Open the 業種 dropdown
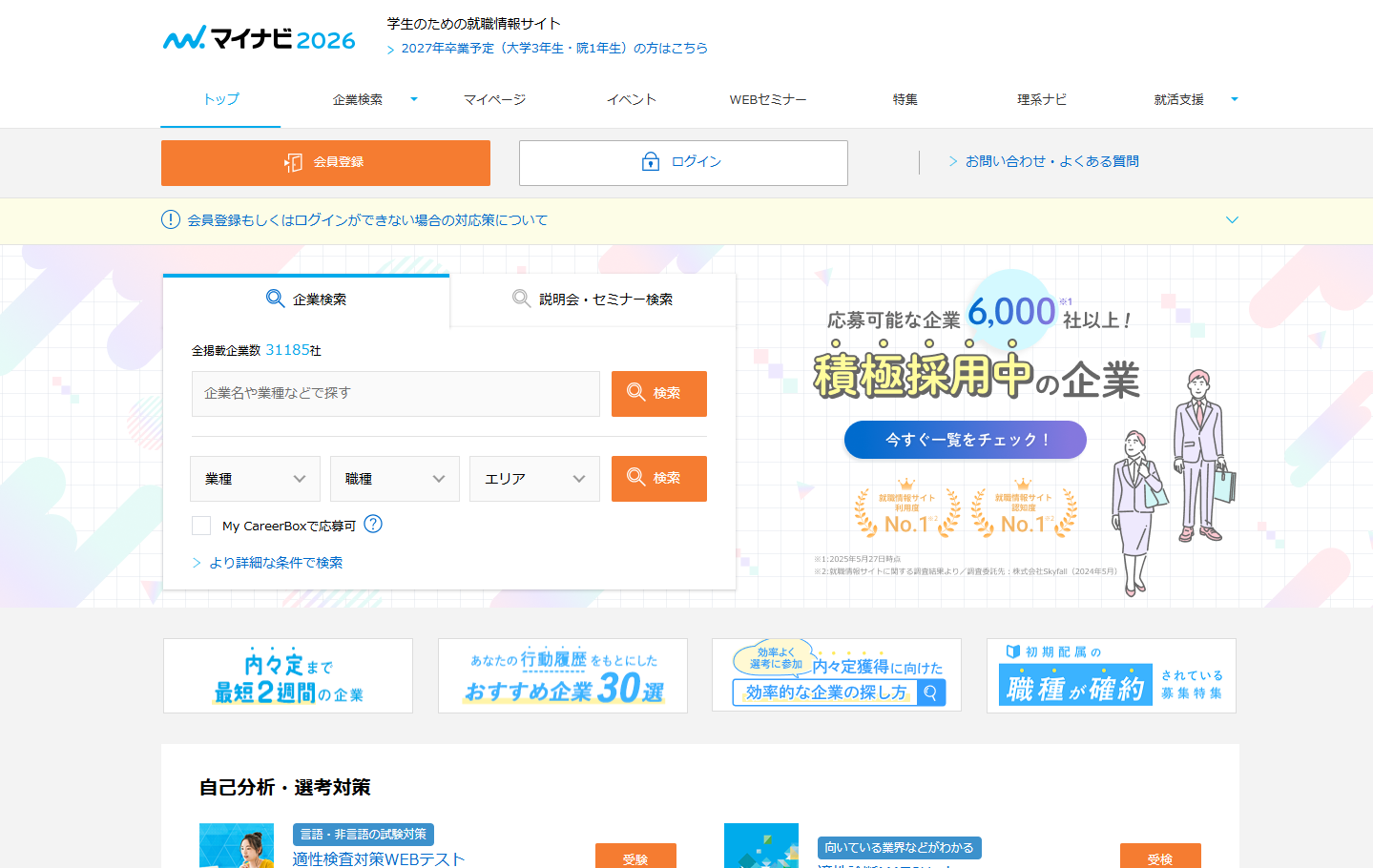The height and width of the screenshot is (868, 1373). click(x=255, y=478)
